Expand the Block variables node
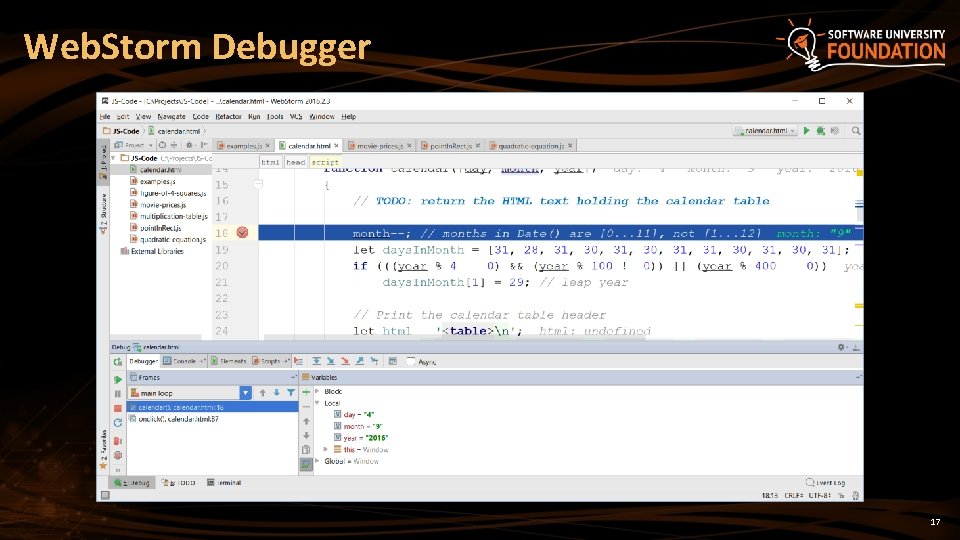 (318, 391)
